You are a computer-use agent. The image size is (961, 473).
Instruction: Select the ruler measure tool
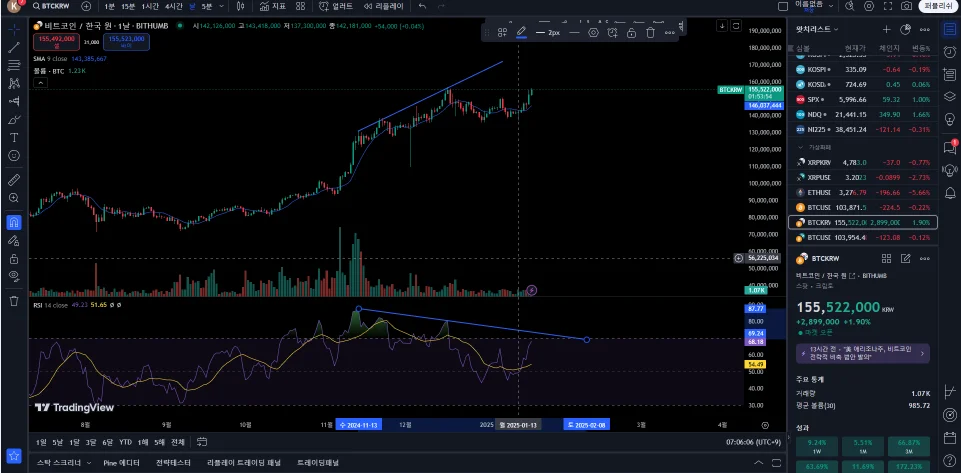14,180
